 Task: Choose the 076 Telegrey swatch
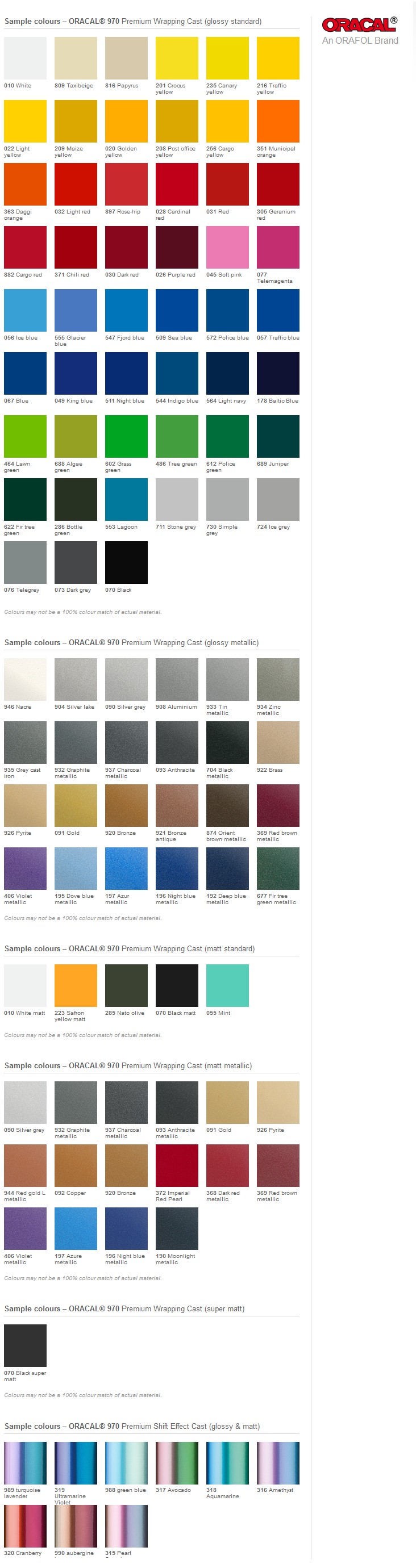coord(25,563)
